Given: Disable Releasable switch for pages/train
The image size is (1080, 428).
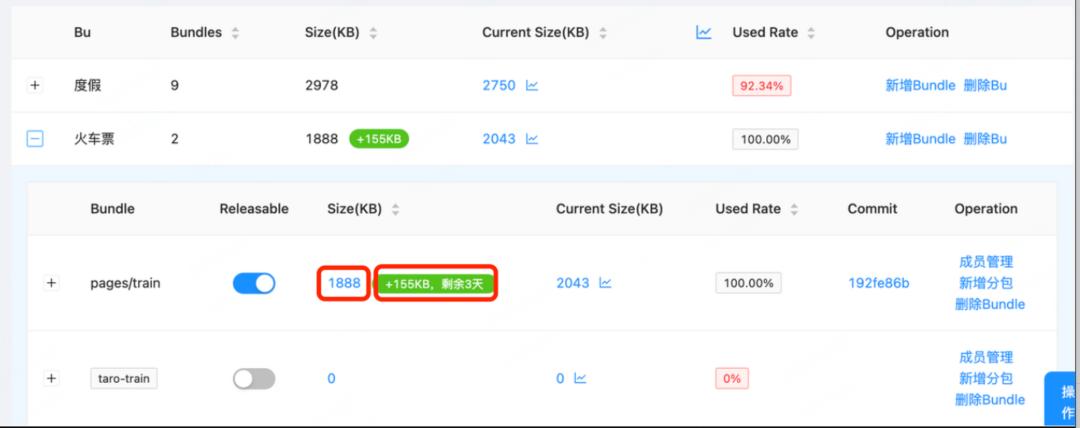Looking at the screenshot, I should point(254,283).
